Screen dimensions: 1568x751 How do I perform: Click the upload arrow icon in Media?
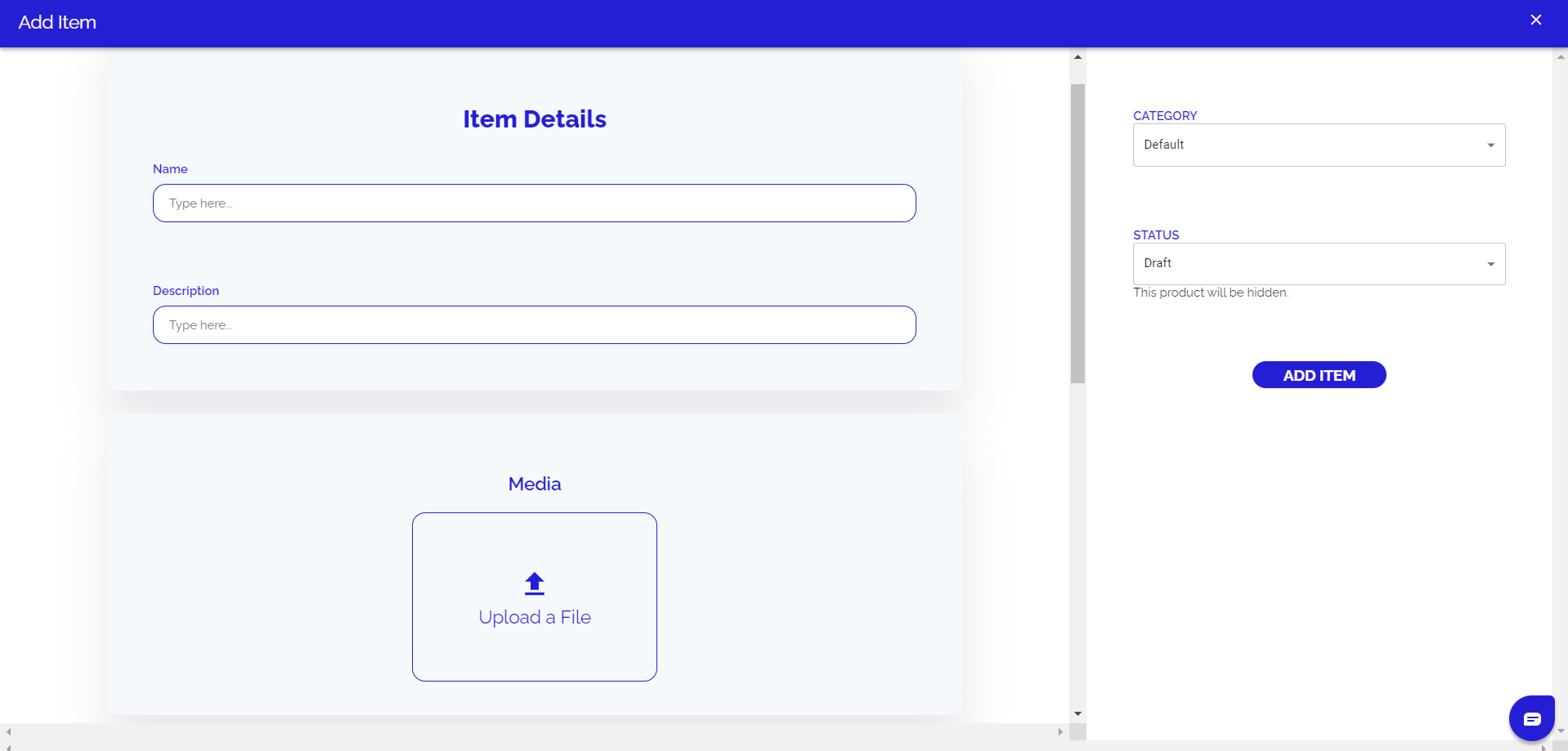[x=534, y=583]
